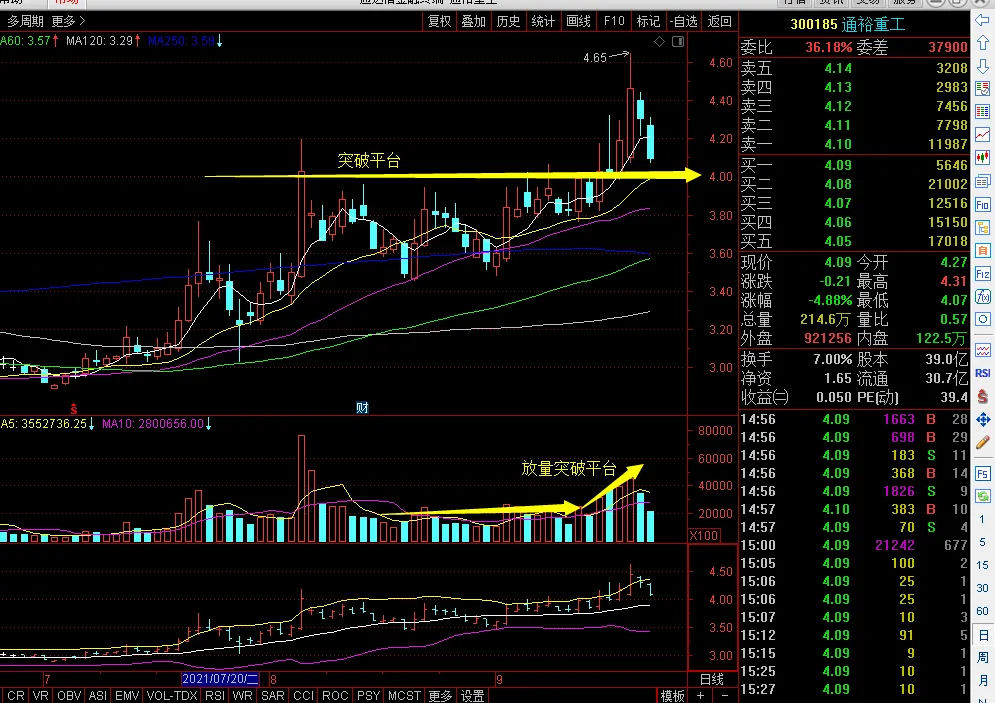Image resolution: width=995 pixels, height=703 pixels.
Task: Click the green refresh icon in sidebar
Action: [x=982, y=496]
